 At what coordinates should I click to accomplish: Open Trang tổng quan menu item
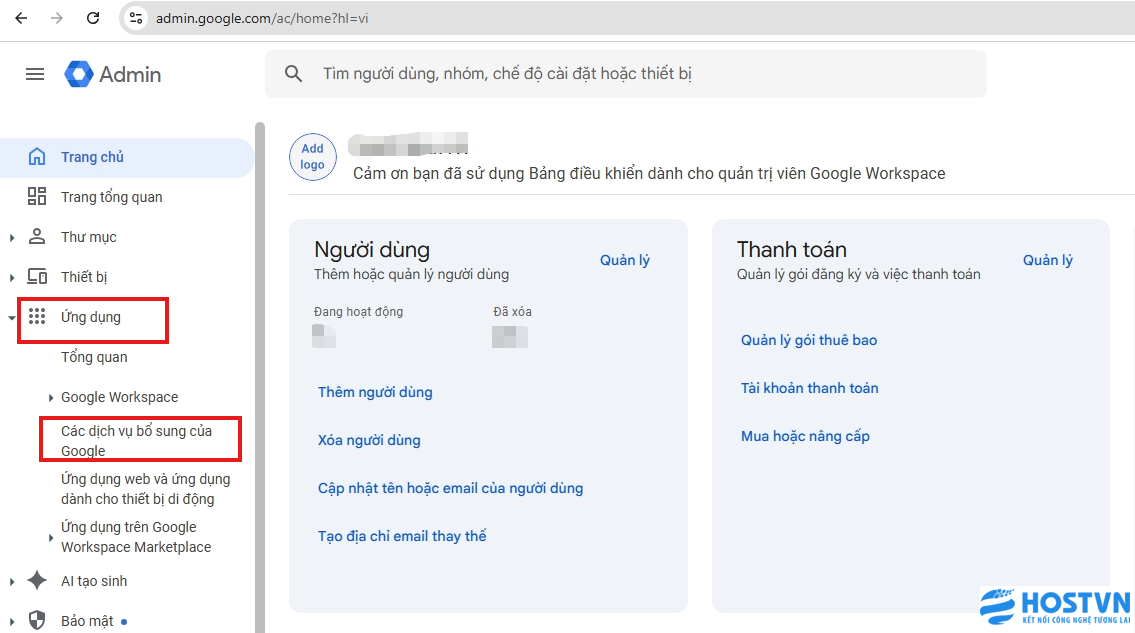pos(111,197)
